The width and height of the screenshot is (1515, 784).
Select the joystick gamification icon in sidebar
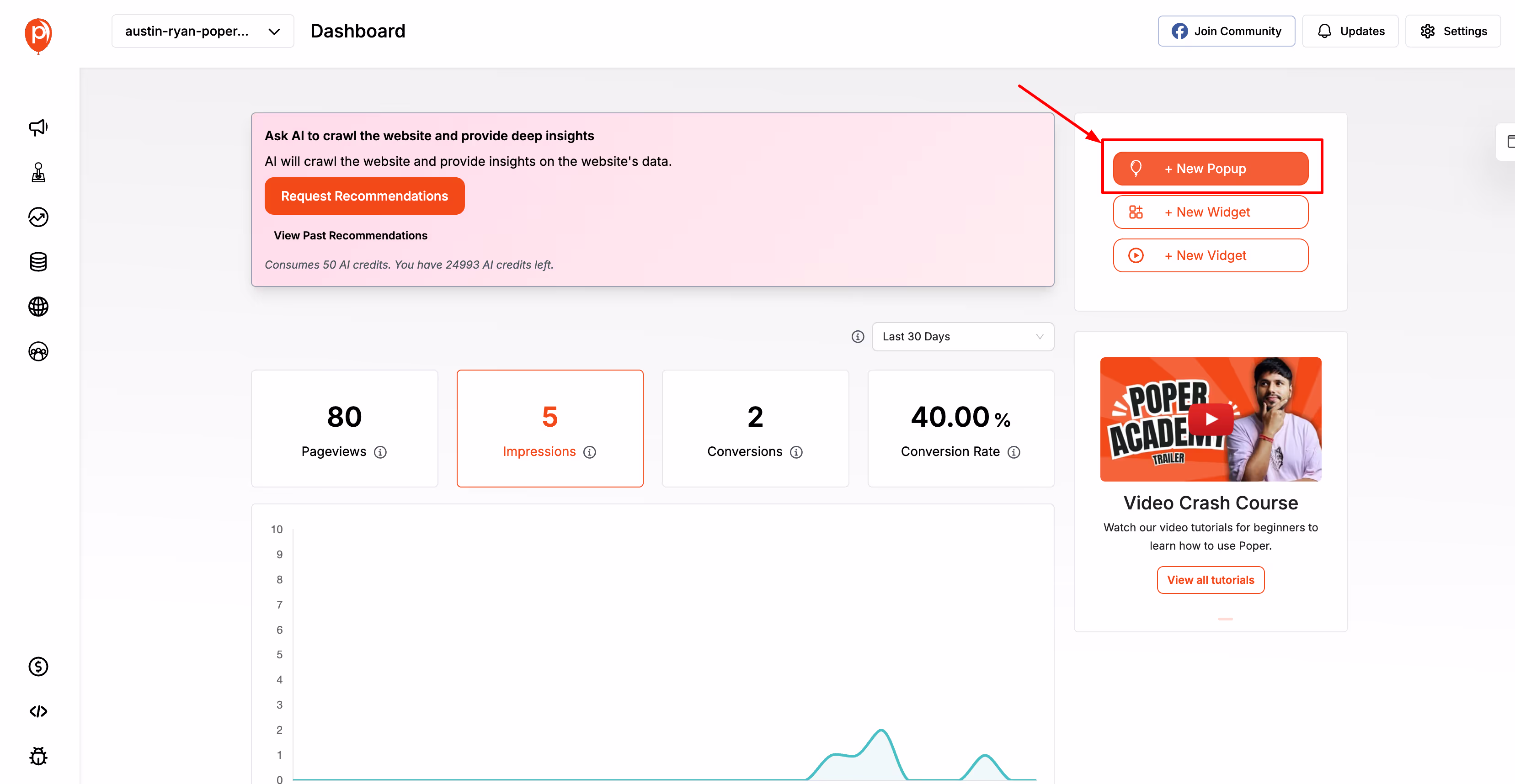point(37,172)
